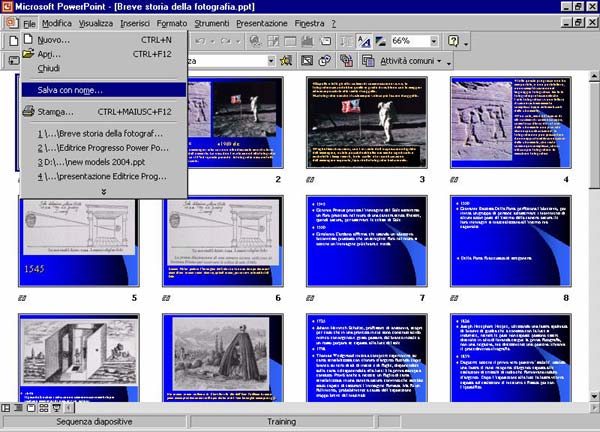Toggle the Grayscale Preview icon

coord(380,41)
